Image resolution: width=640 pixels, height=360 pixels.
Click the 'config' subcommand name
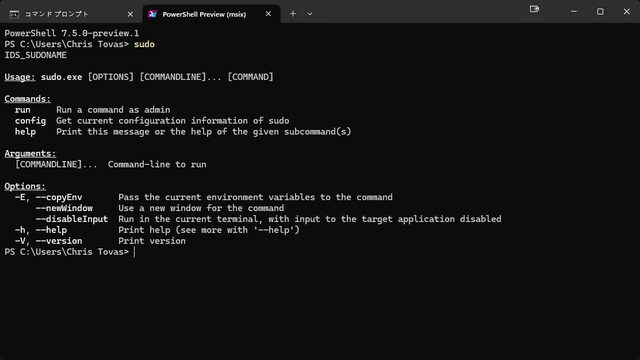coord(30,121)
